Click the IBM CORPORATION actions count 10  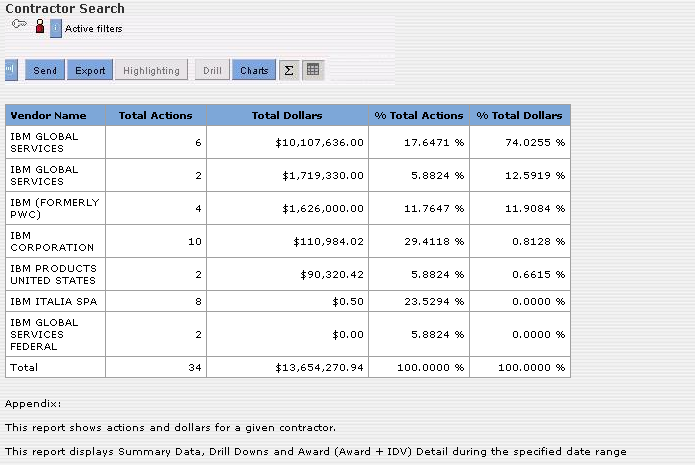click(x=156, y=241)
